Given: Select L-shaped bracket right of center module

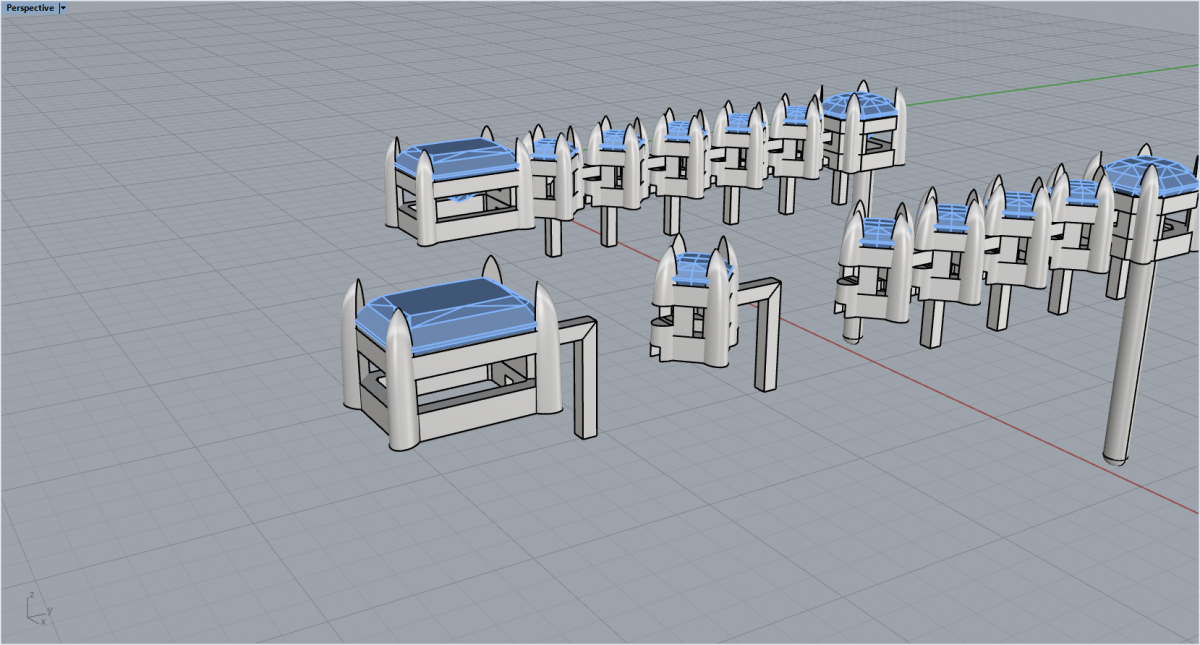Looking at the screenshot, I should 766,330.
